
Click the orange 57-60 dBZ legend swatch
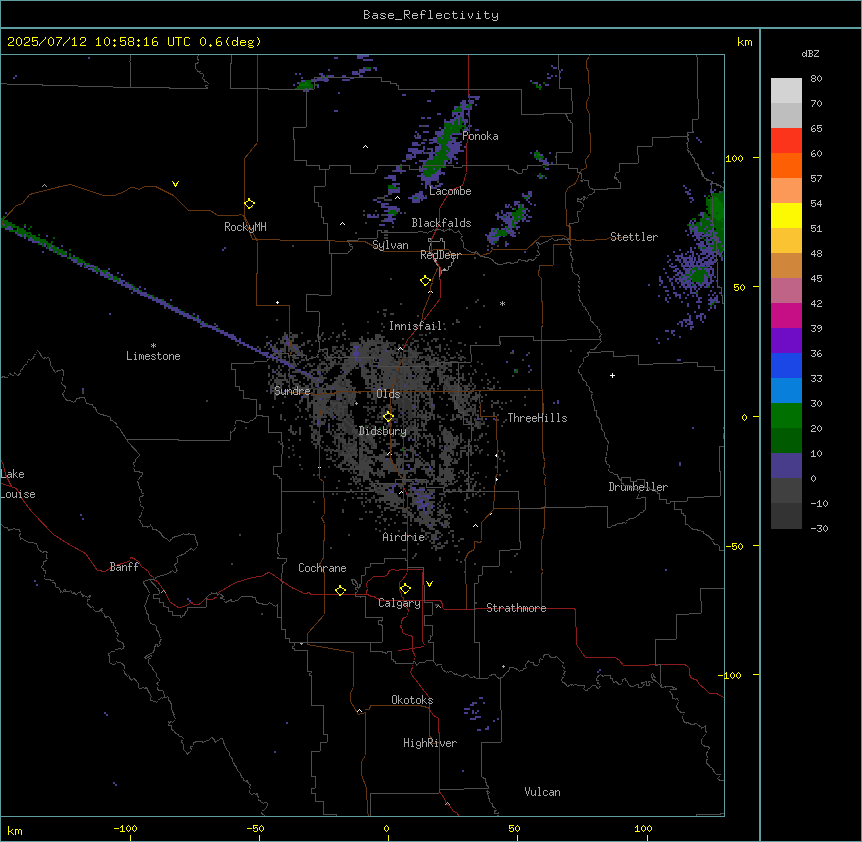click(786, 165)
